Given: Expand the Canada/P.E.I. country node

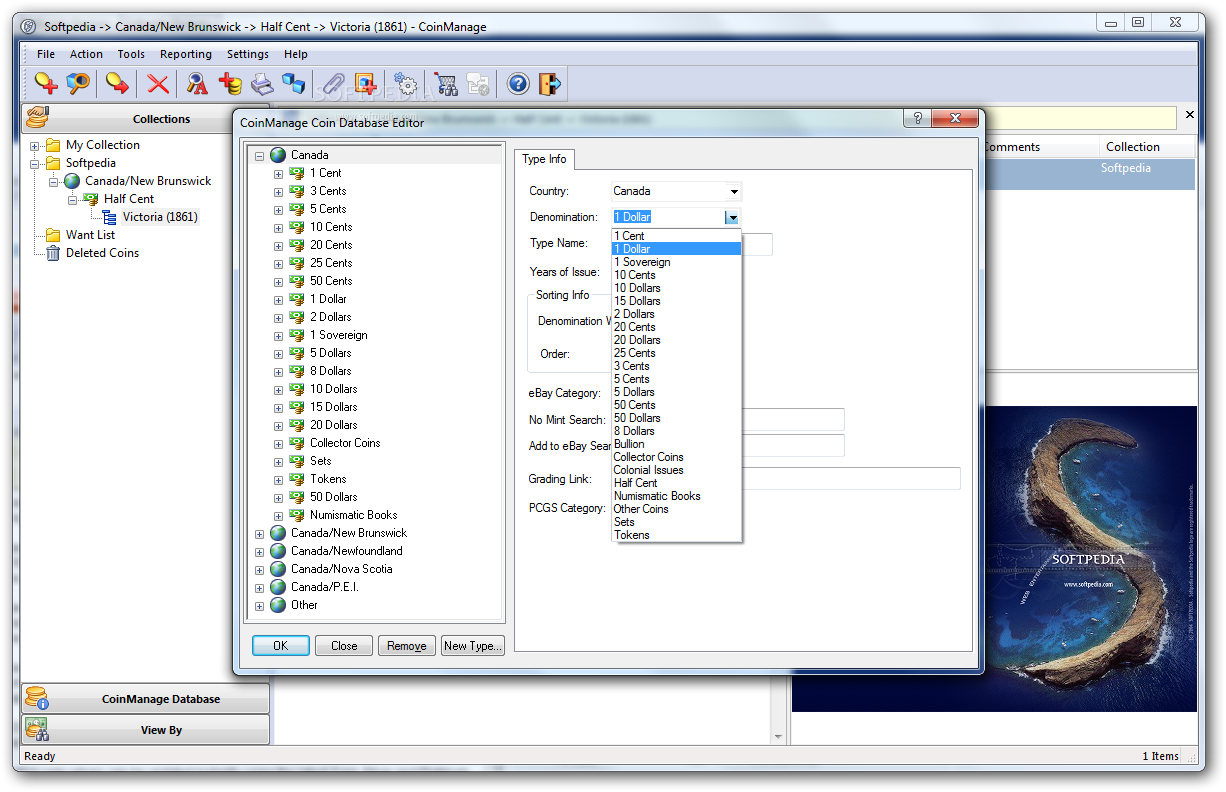Looking at the screenshot, I should 259,587.
